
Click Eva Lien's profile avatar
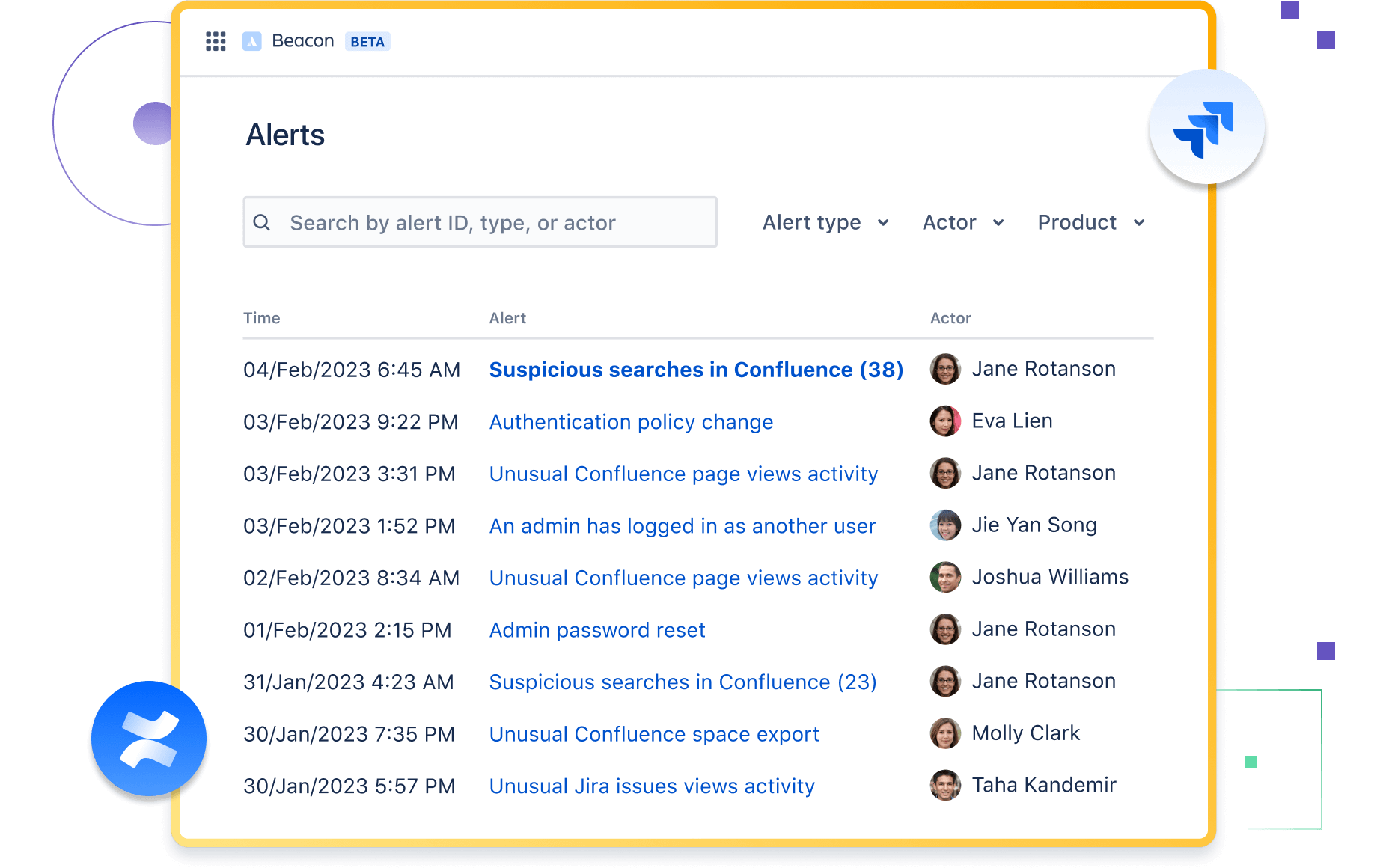[945, 421]
